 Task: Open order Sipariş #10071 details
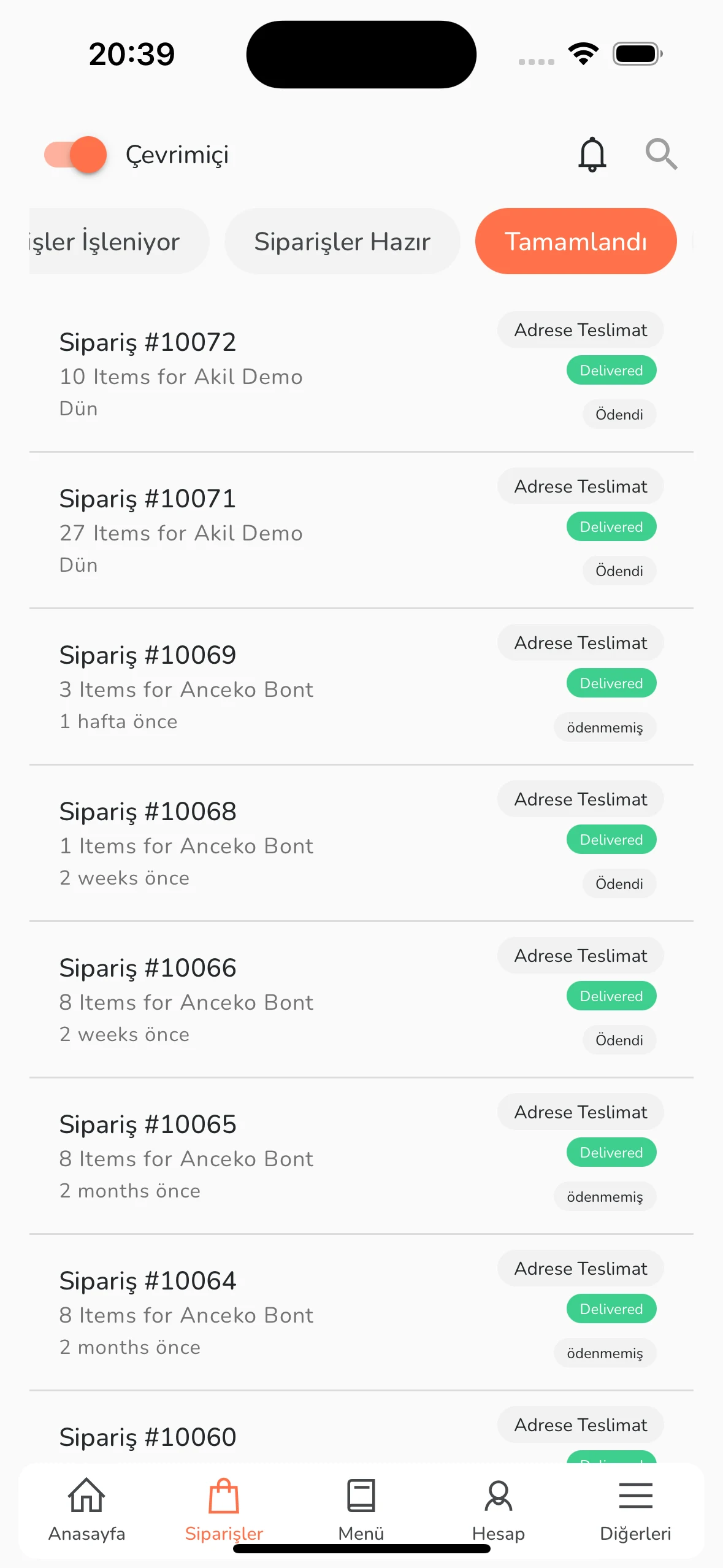(x=361, y=530)
